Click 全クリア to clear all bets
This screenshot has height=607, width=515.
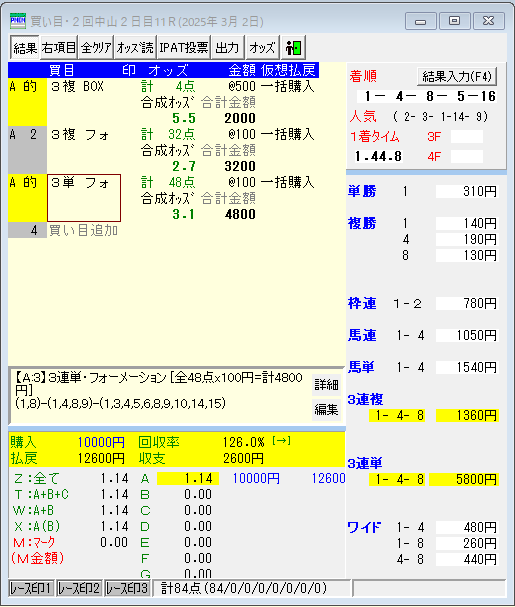coord(96,48)
